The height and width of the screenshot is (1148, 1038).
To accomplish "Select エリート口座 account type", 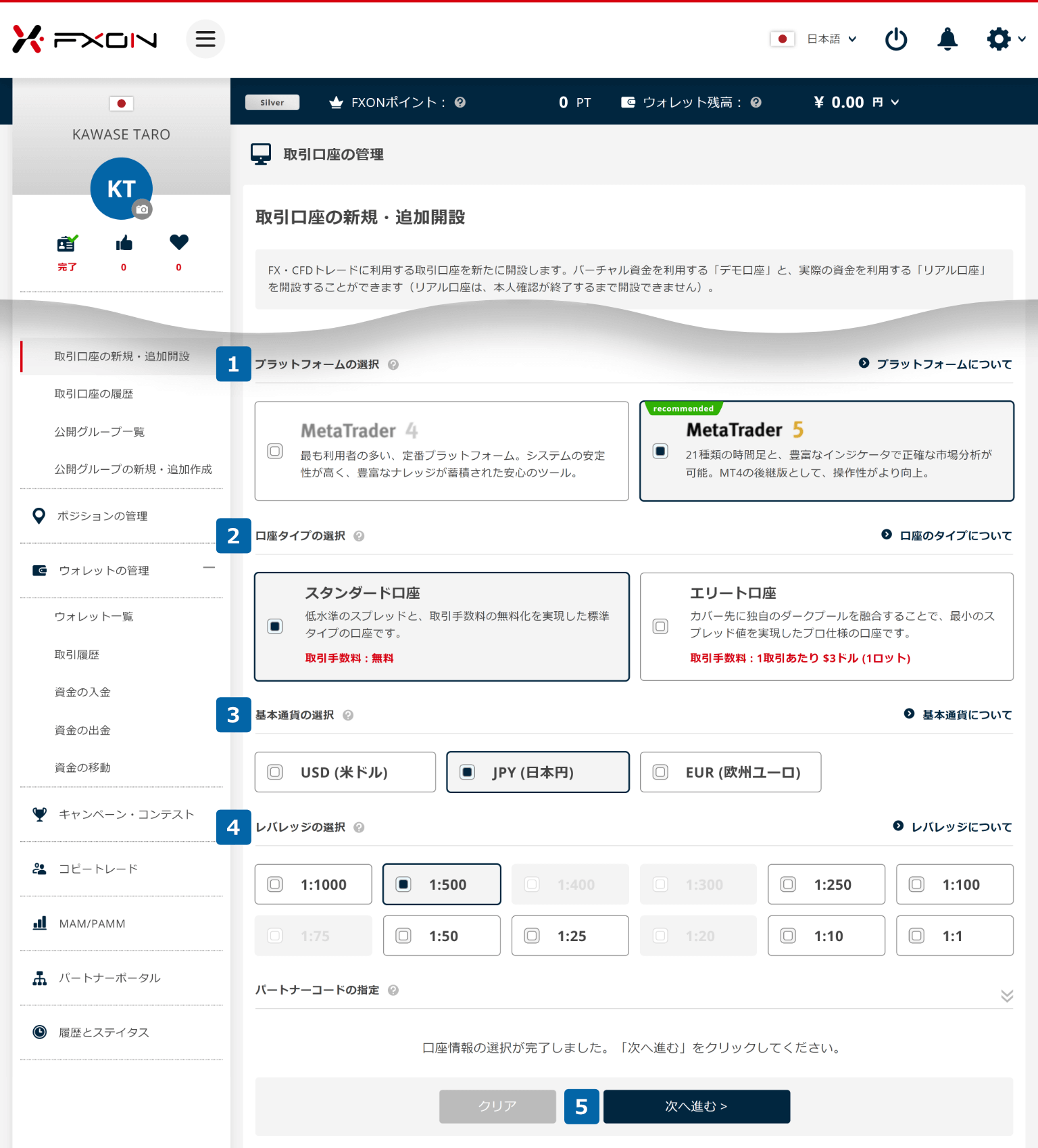I will click(826, 627).
